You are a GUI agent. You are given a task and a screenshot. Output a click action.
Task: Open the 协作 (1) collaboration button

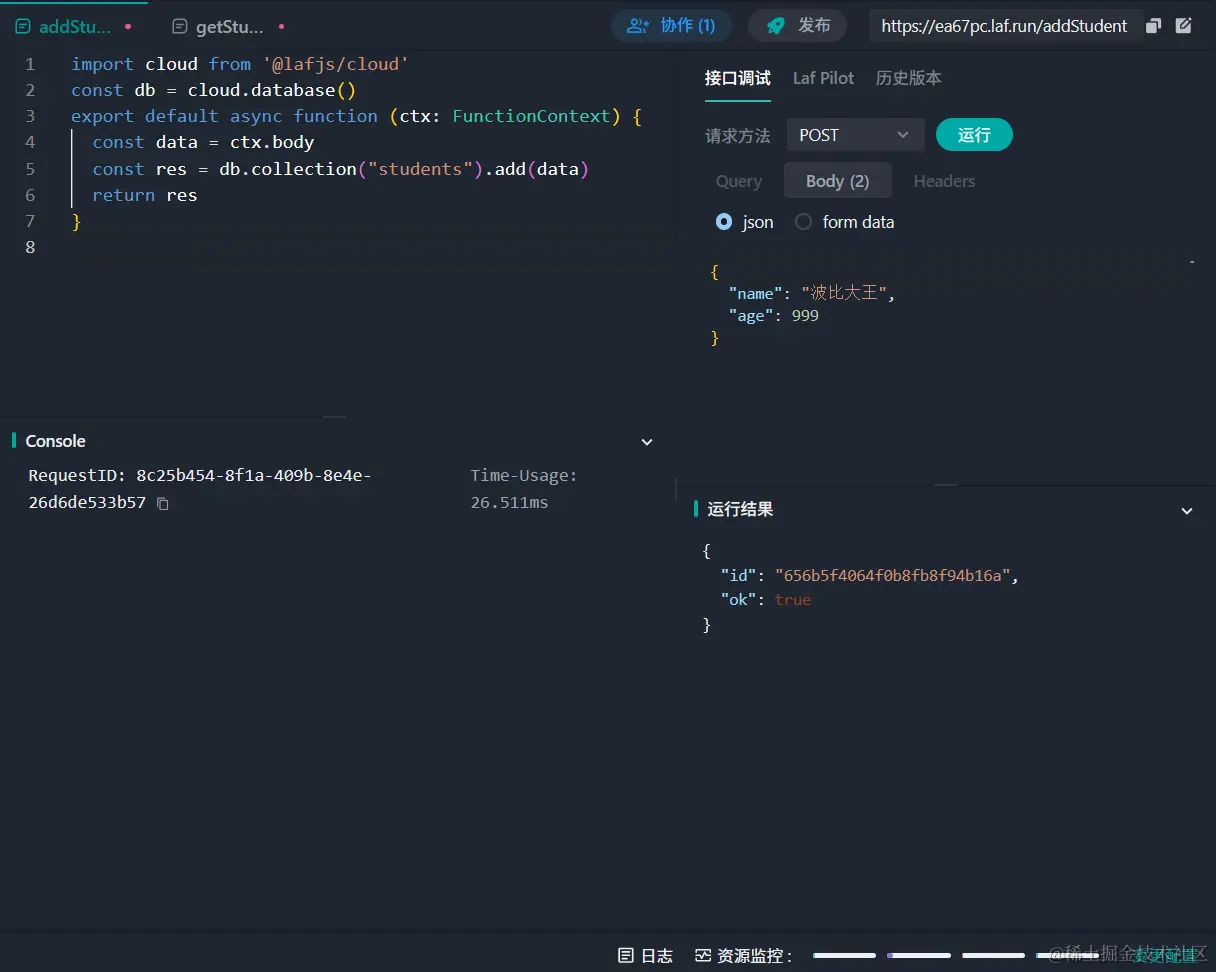pos(671,26)
